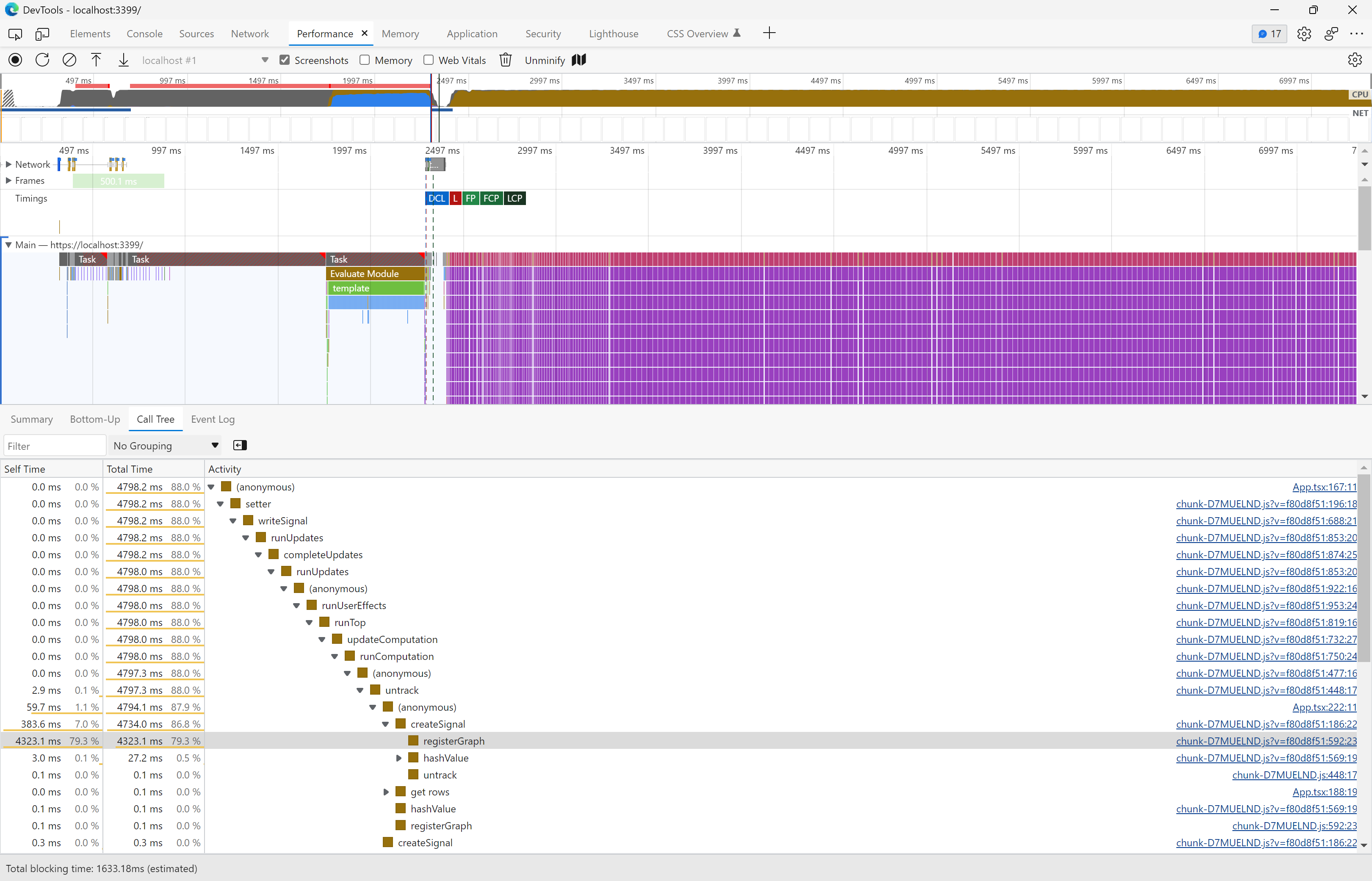Click the Filter input field
Viewport: 1372px width, 881px height.
[54, 446]
